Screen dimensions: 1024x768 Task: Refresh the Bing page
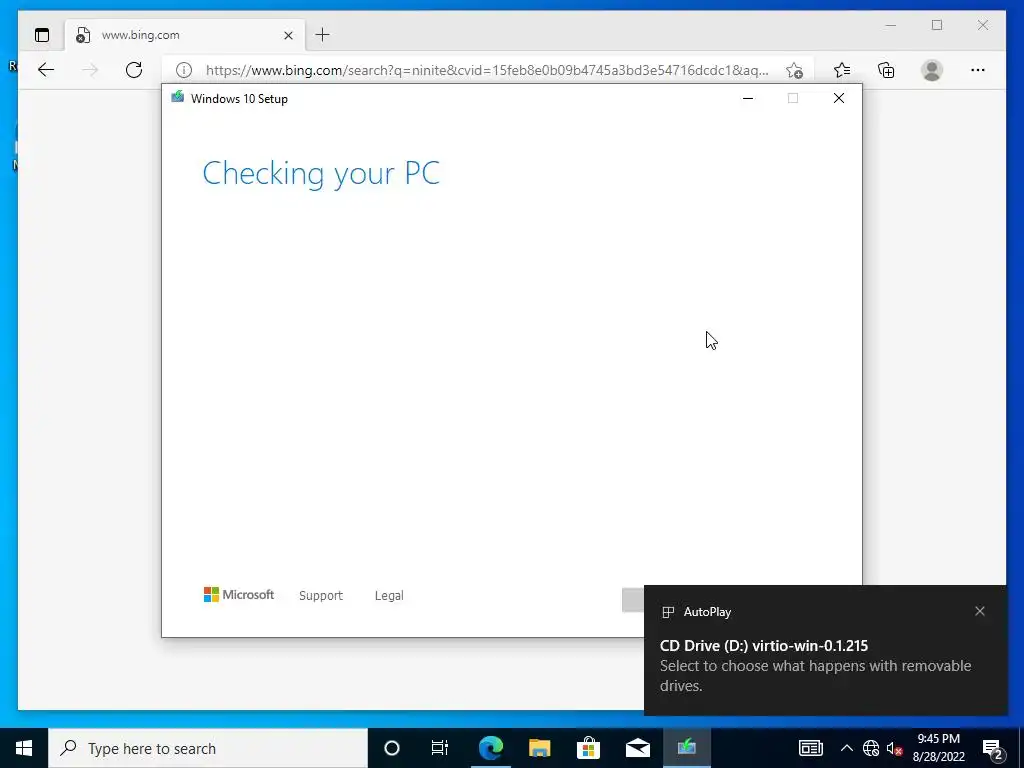point(134,70)
